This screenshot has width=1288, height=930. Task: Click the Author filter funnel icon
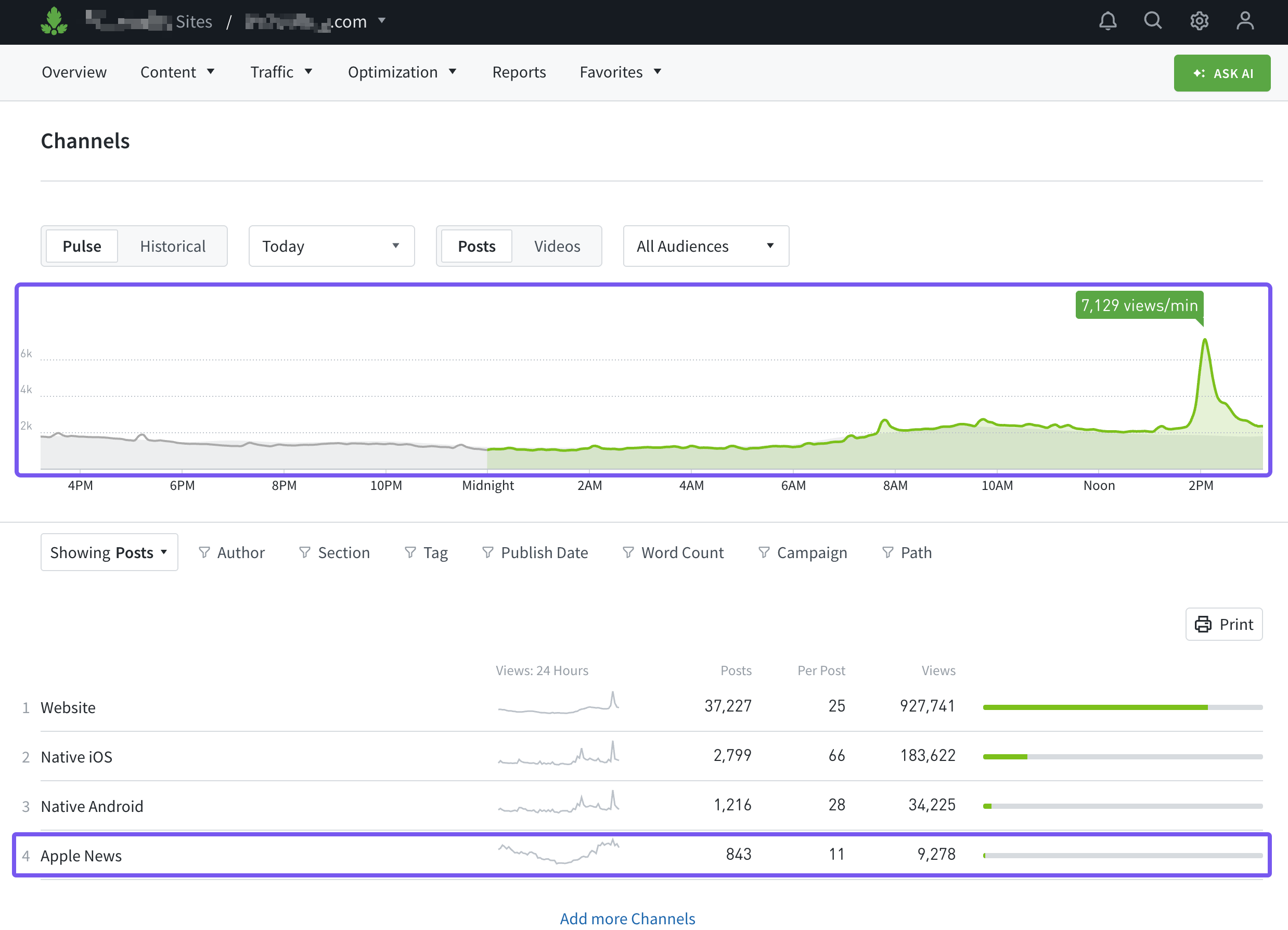coord(204,552)
